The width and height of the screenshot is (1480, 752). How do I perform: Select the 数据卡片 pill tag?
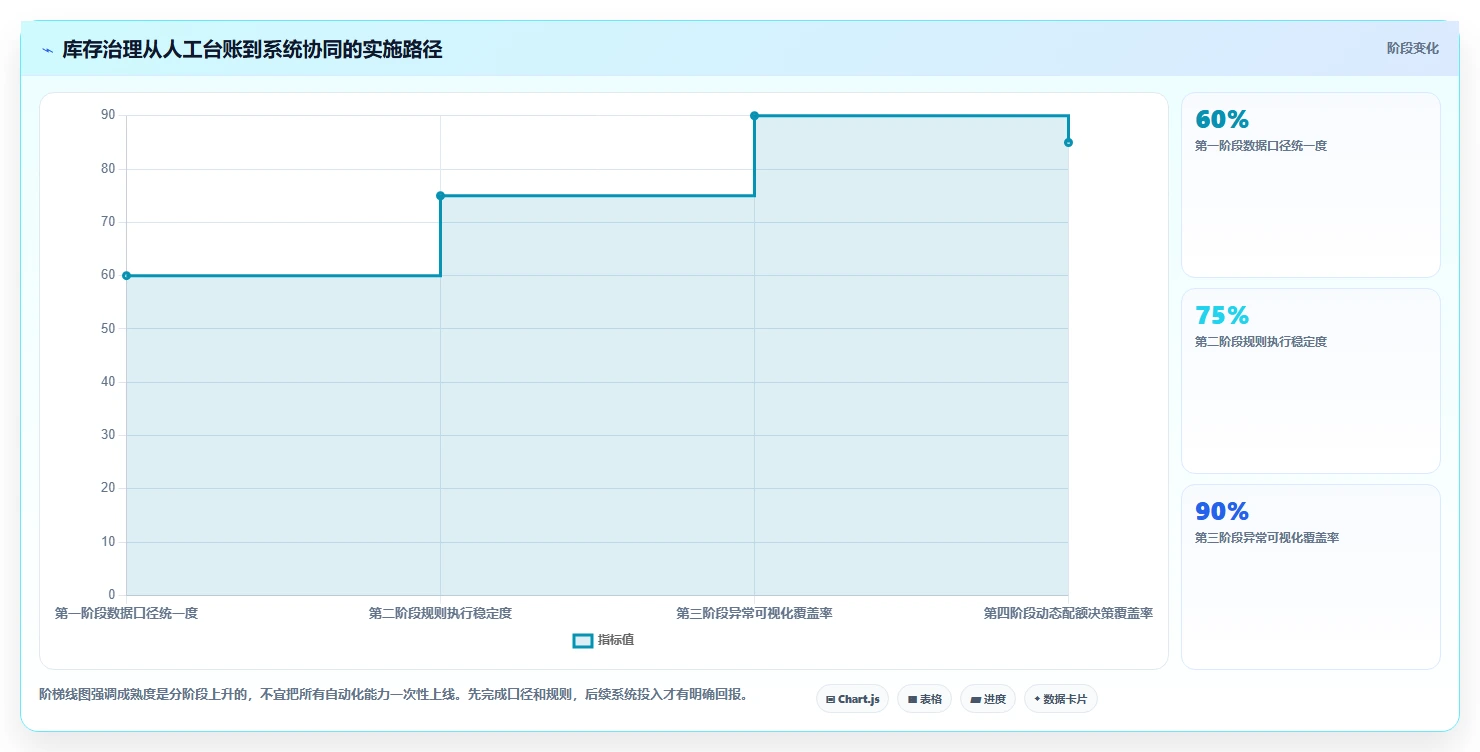pyautogui.click(x=1060, y=699)
